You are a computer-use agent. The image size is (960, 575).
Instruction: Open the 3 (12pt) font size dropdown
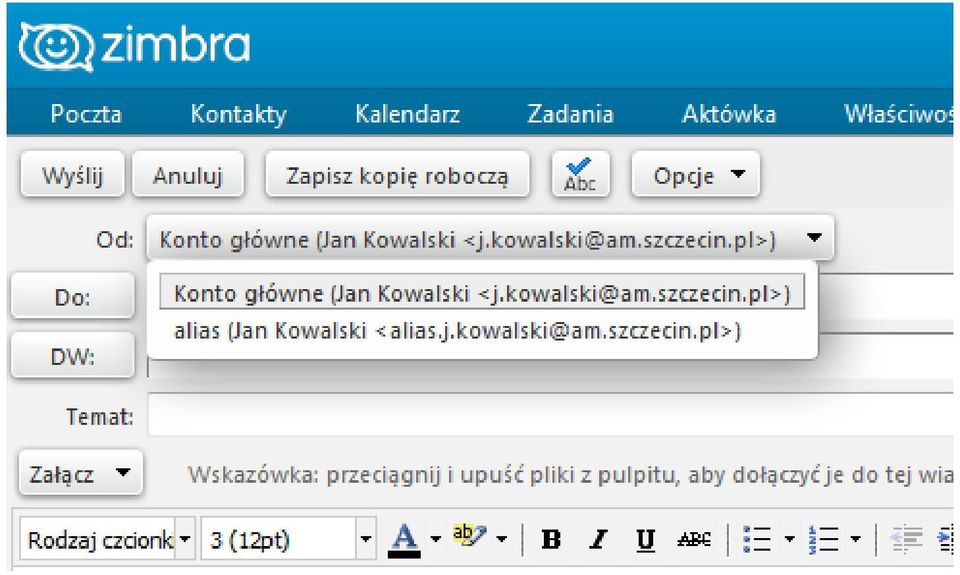point(288,539)
